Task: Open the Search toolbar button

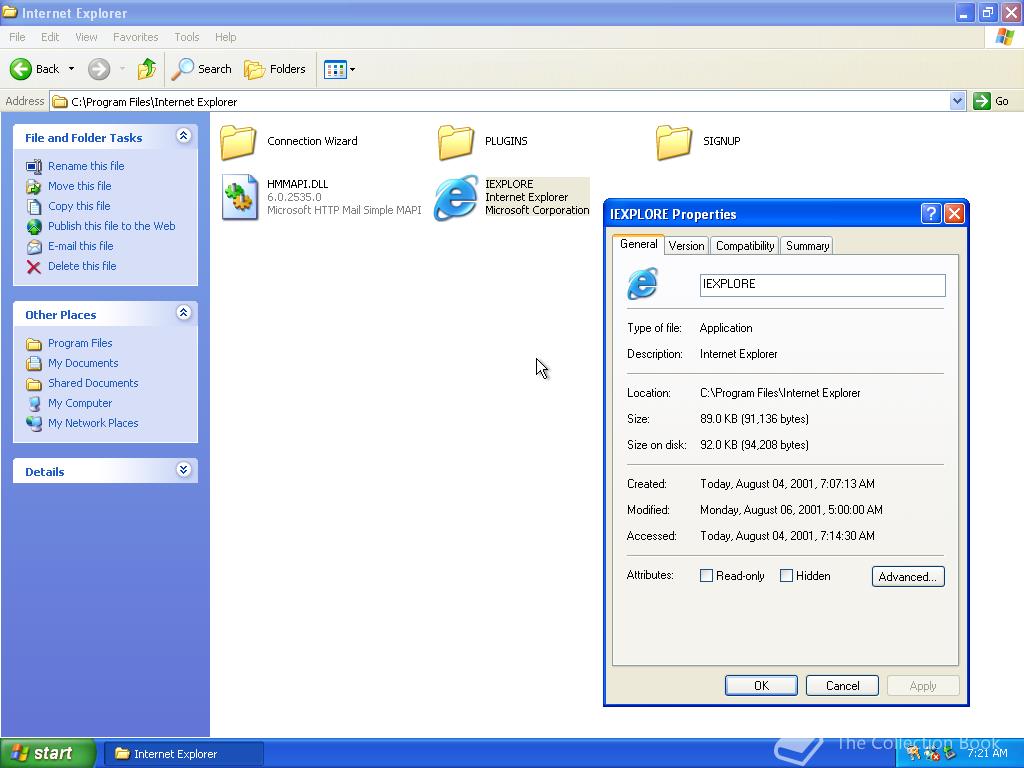Action: tap(202, 69)
